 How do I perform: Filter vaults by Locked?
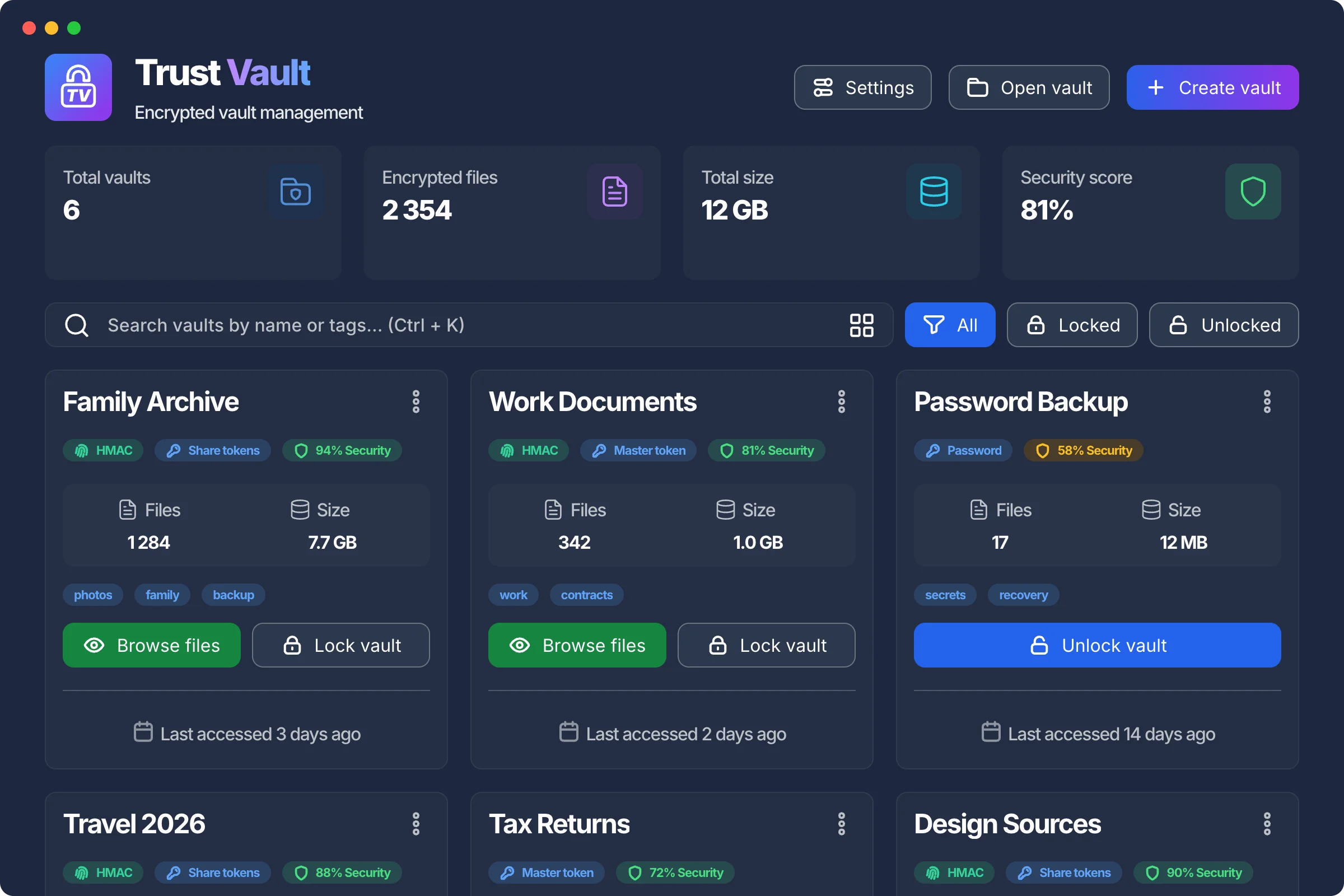point(1072,325)
